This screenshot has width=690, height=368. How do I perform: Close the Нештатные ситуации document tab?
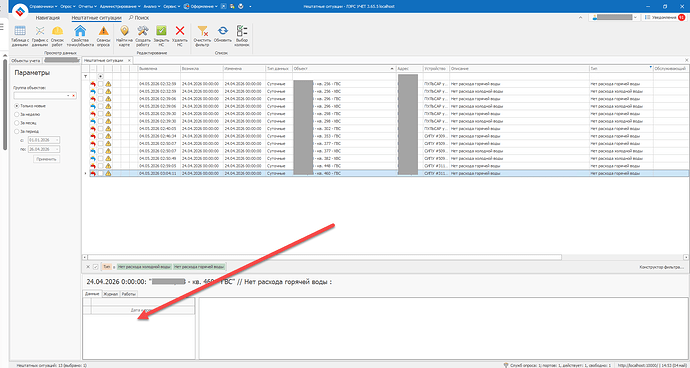129,60
